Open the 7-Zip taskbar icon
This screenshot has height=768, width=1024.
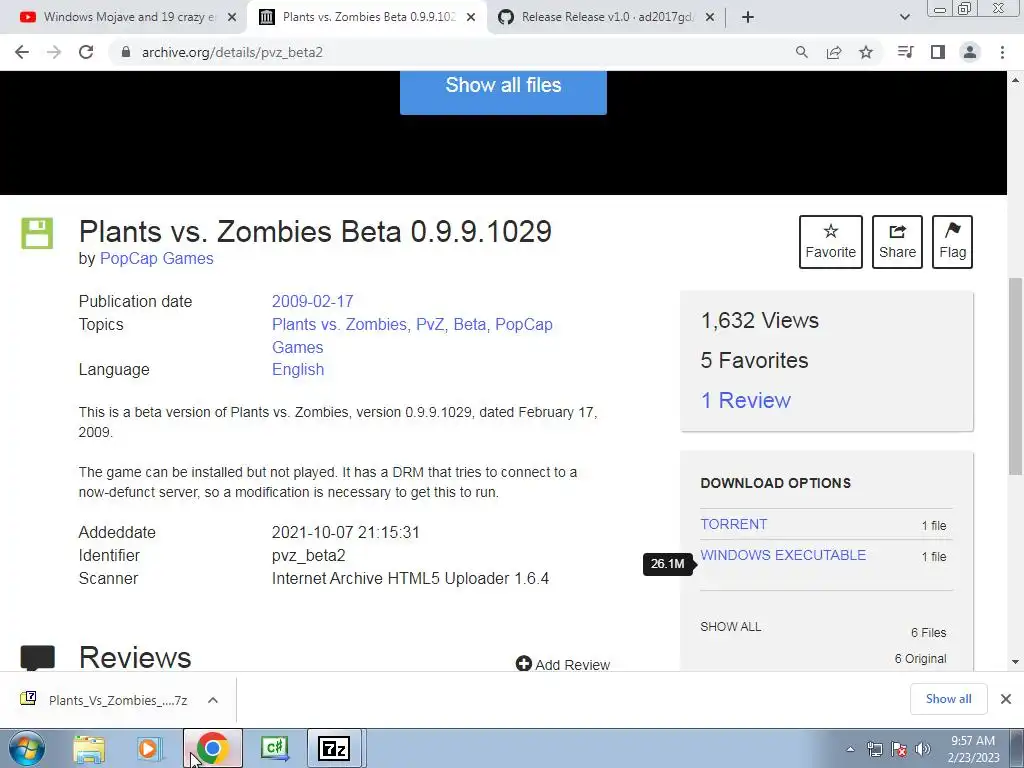[334, 748]
